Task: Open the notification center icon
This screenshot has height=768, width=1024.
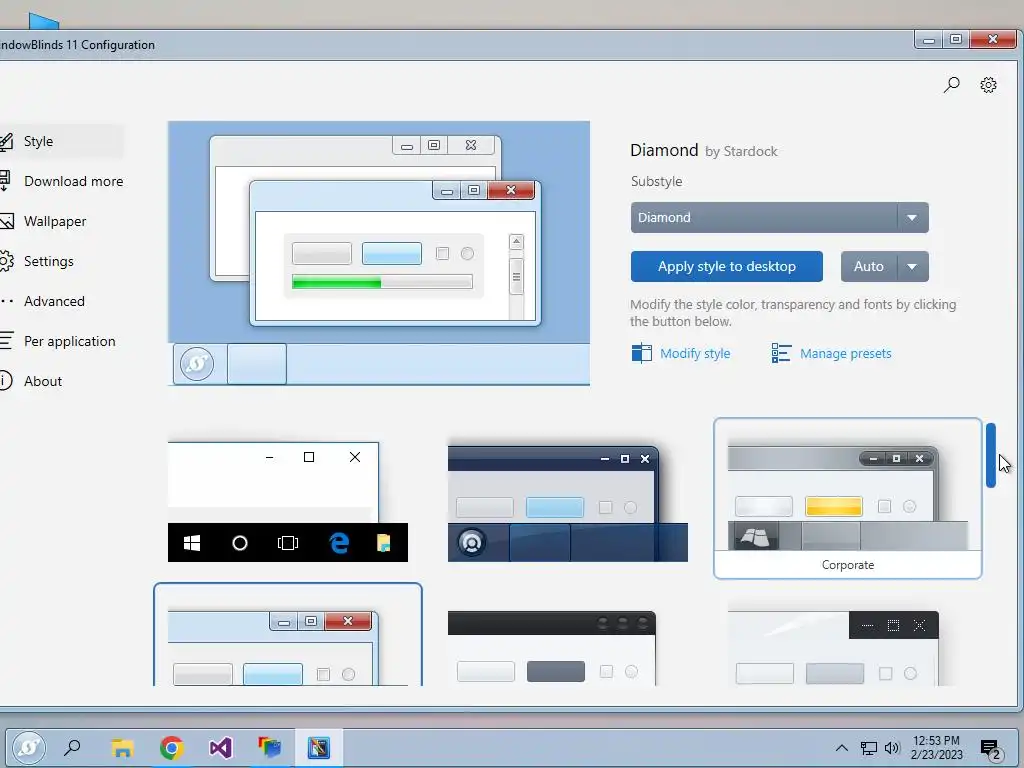Action: pos(990,749)
